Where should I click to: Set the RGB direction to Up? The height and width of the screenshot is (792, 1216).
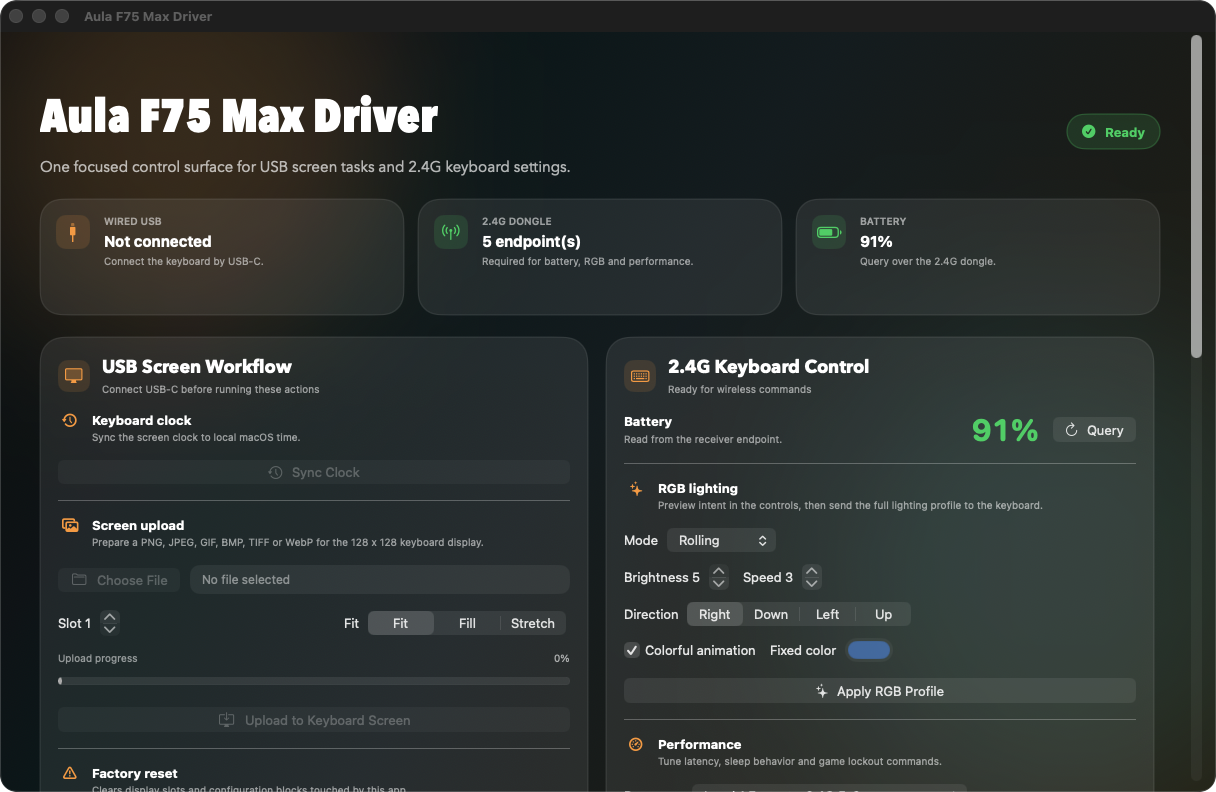point(884,614)
